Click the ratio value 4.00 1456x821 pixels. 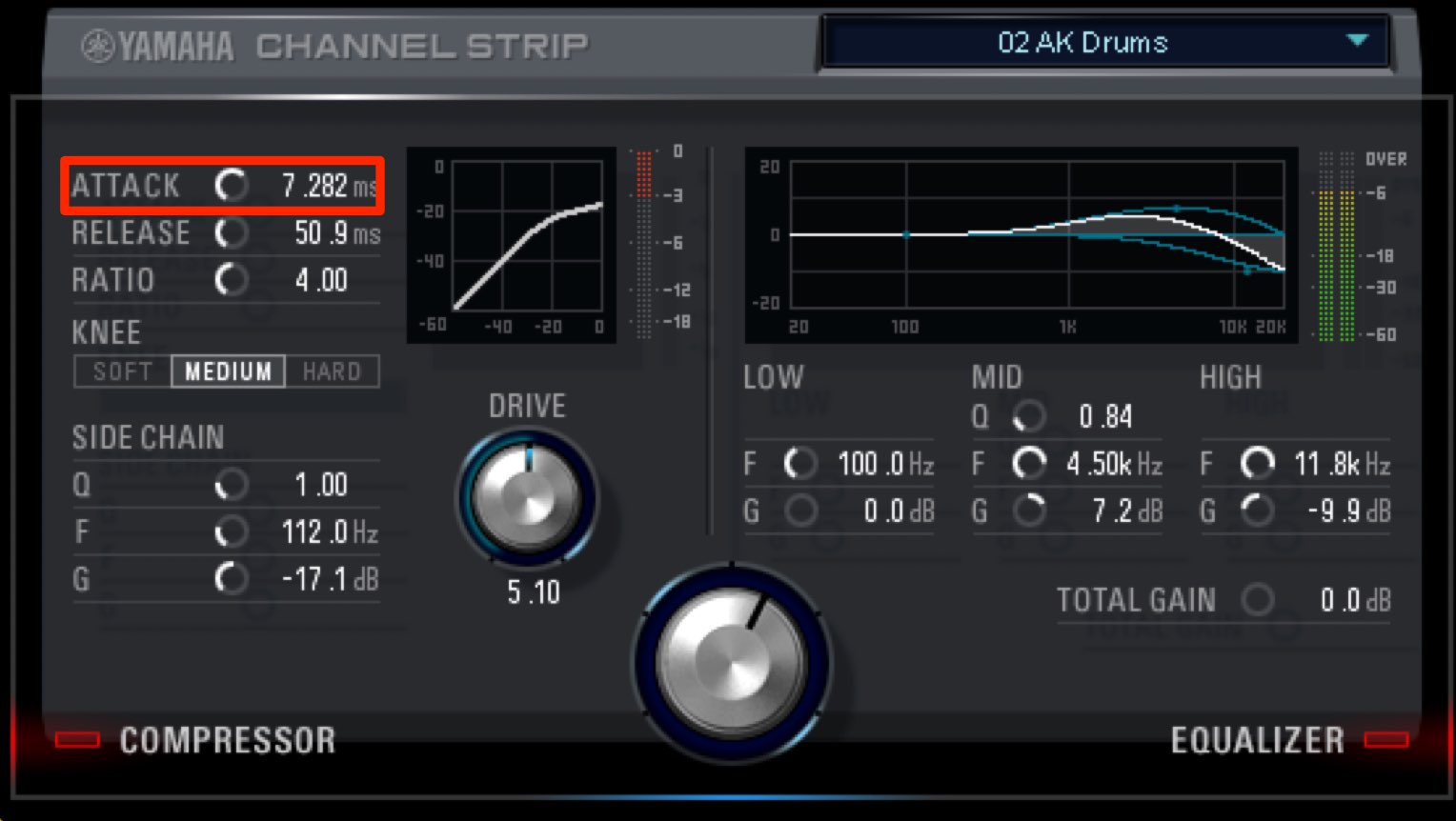[321, 280]
